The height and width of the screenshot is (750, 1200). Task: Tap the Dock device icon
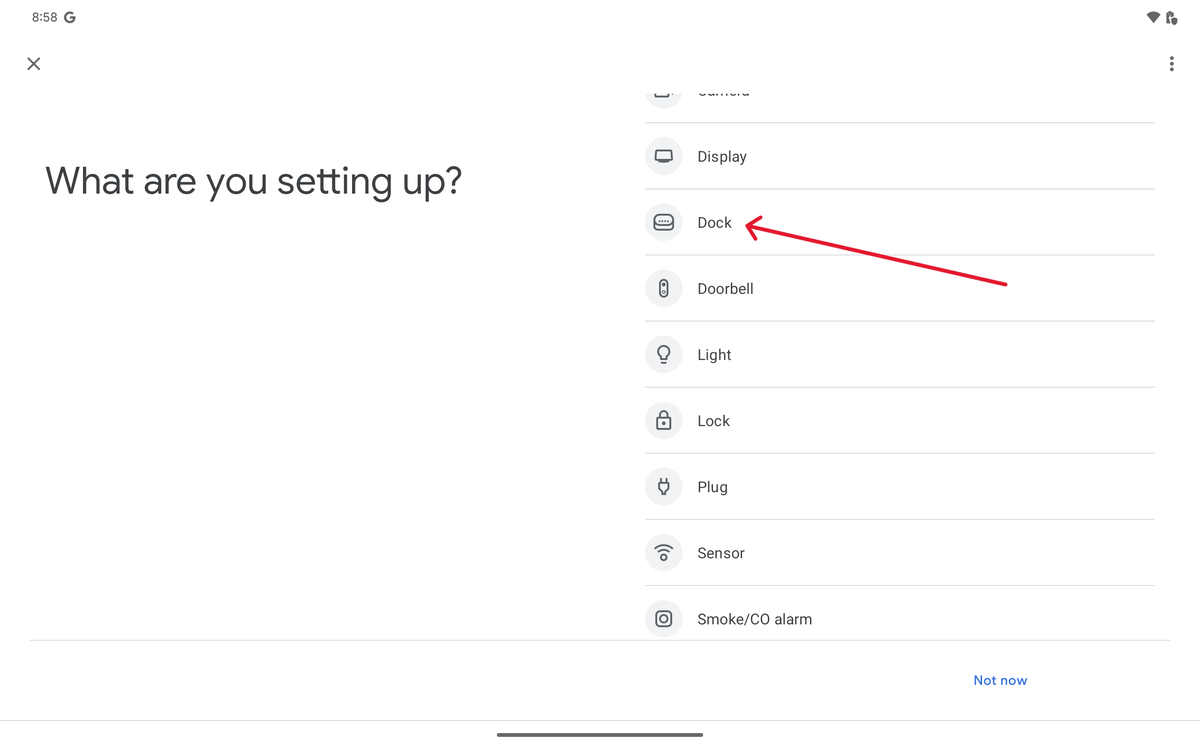663,222
